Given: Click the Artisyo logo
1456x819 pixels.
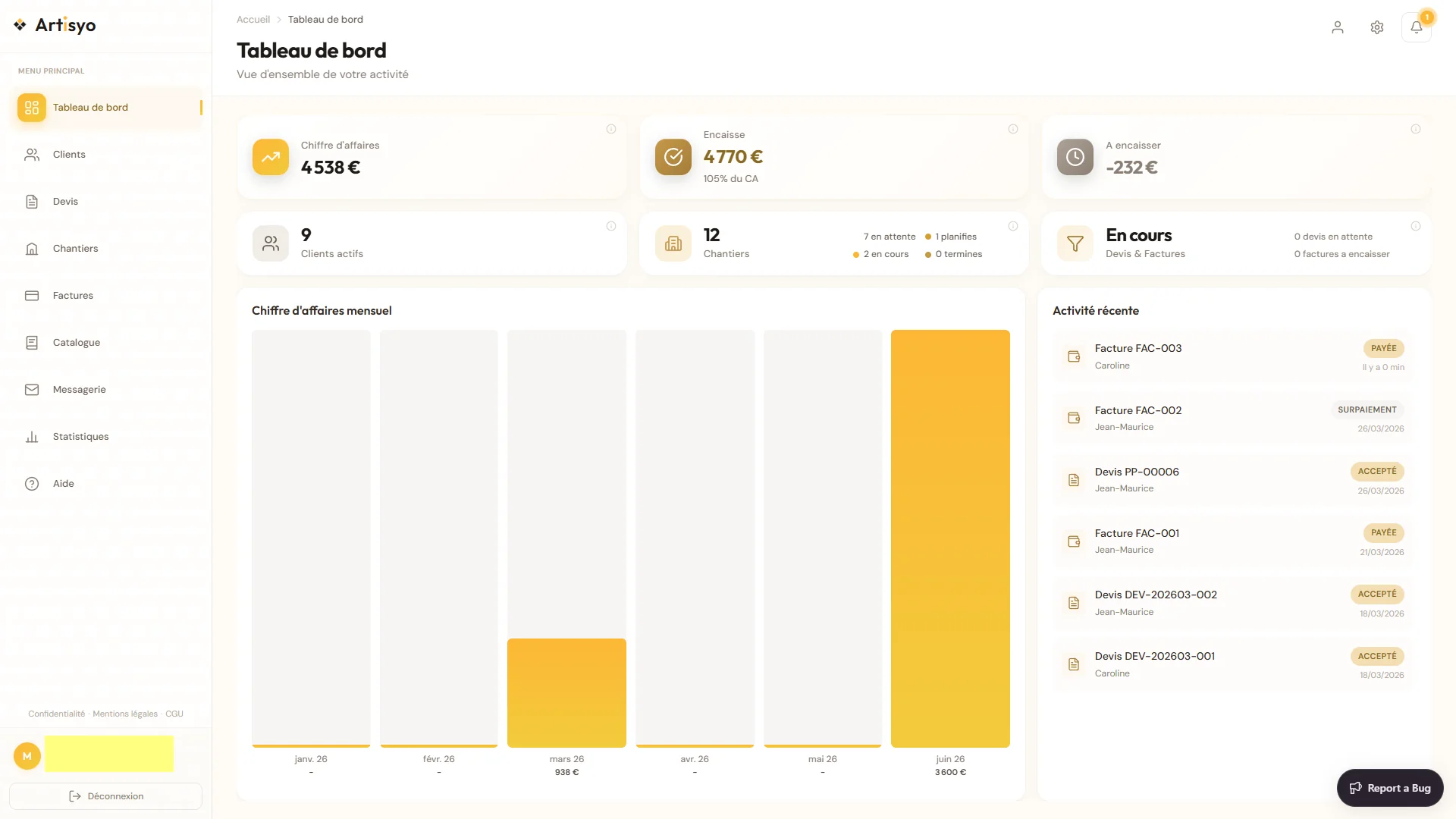Looking at the screenshot, I should (x=55, y=25).
